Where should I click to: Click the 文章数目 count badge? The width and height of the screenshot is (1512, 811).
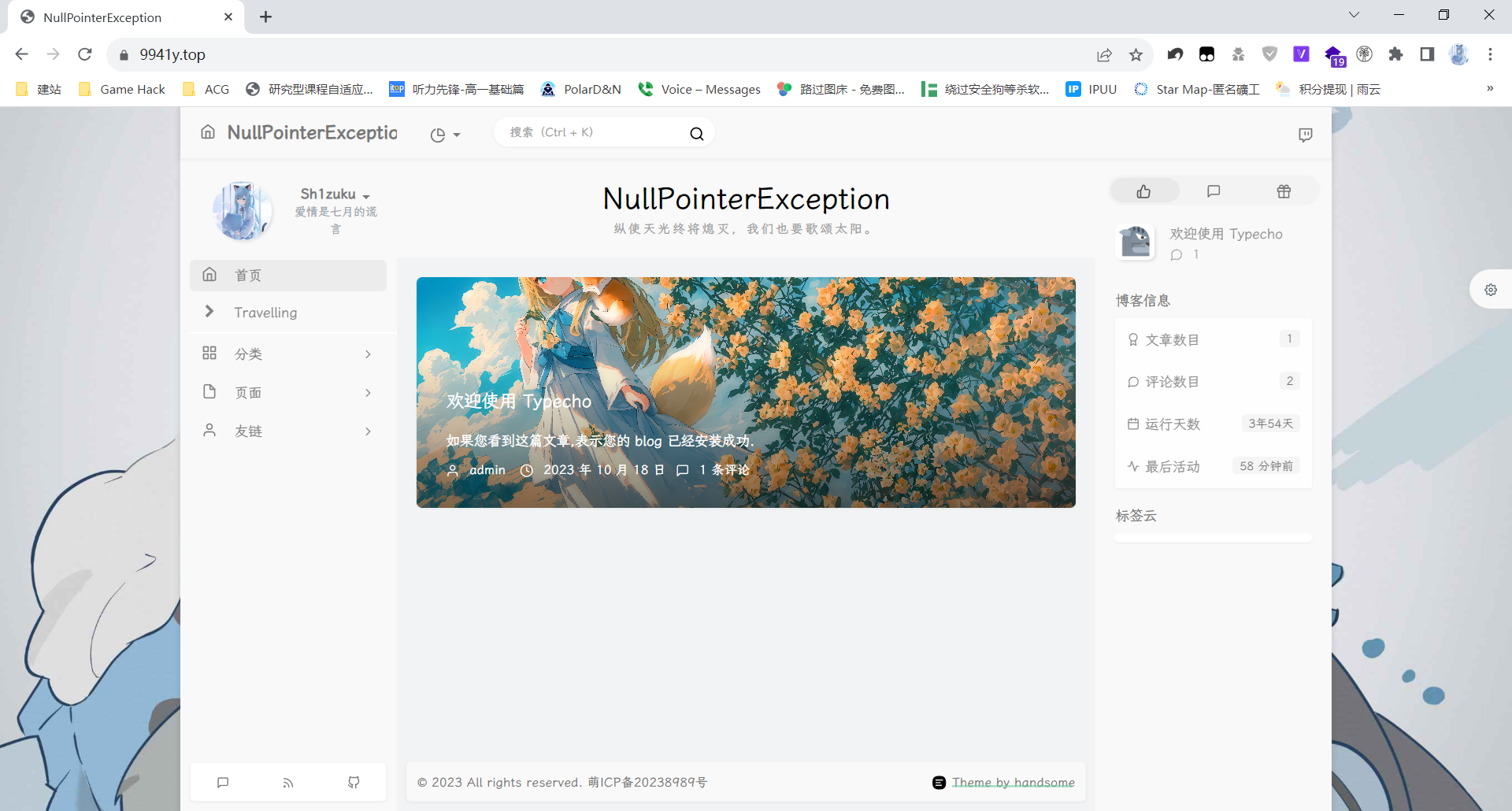1289,339
